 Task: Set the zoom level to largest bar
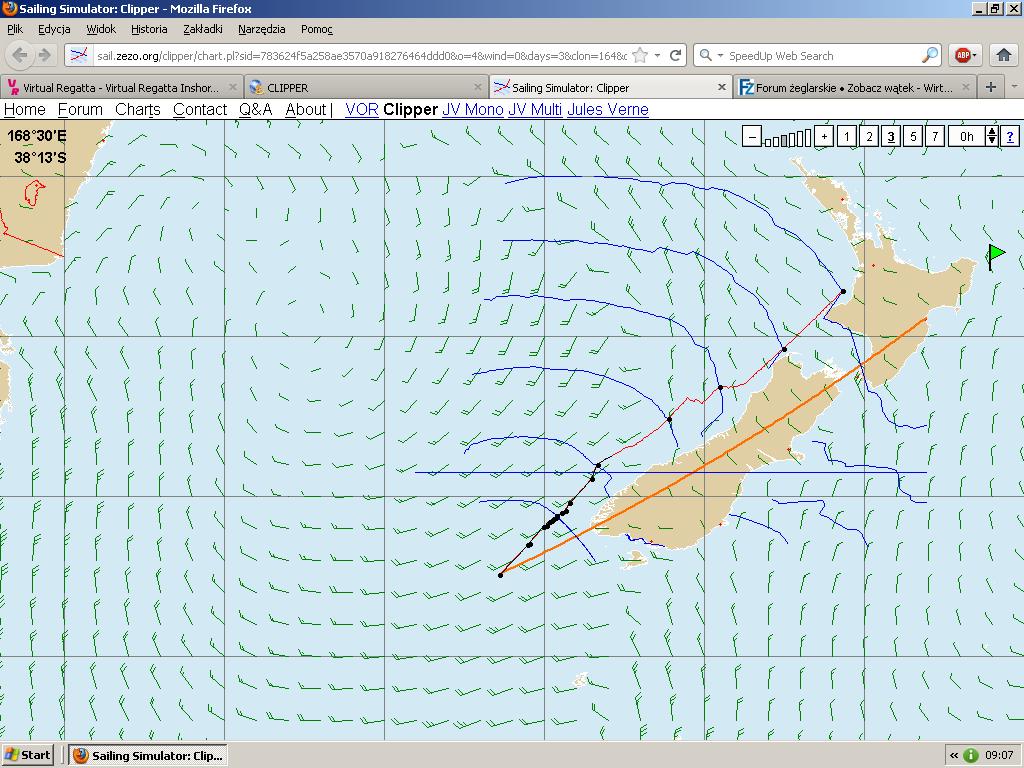pyautogui.click(x=806, y=137)
